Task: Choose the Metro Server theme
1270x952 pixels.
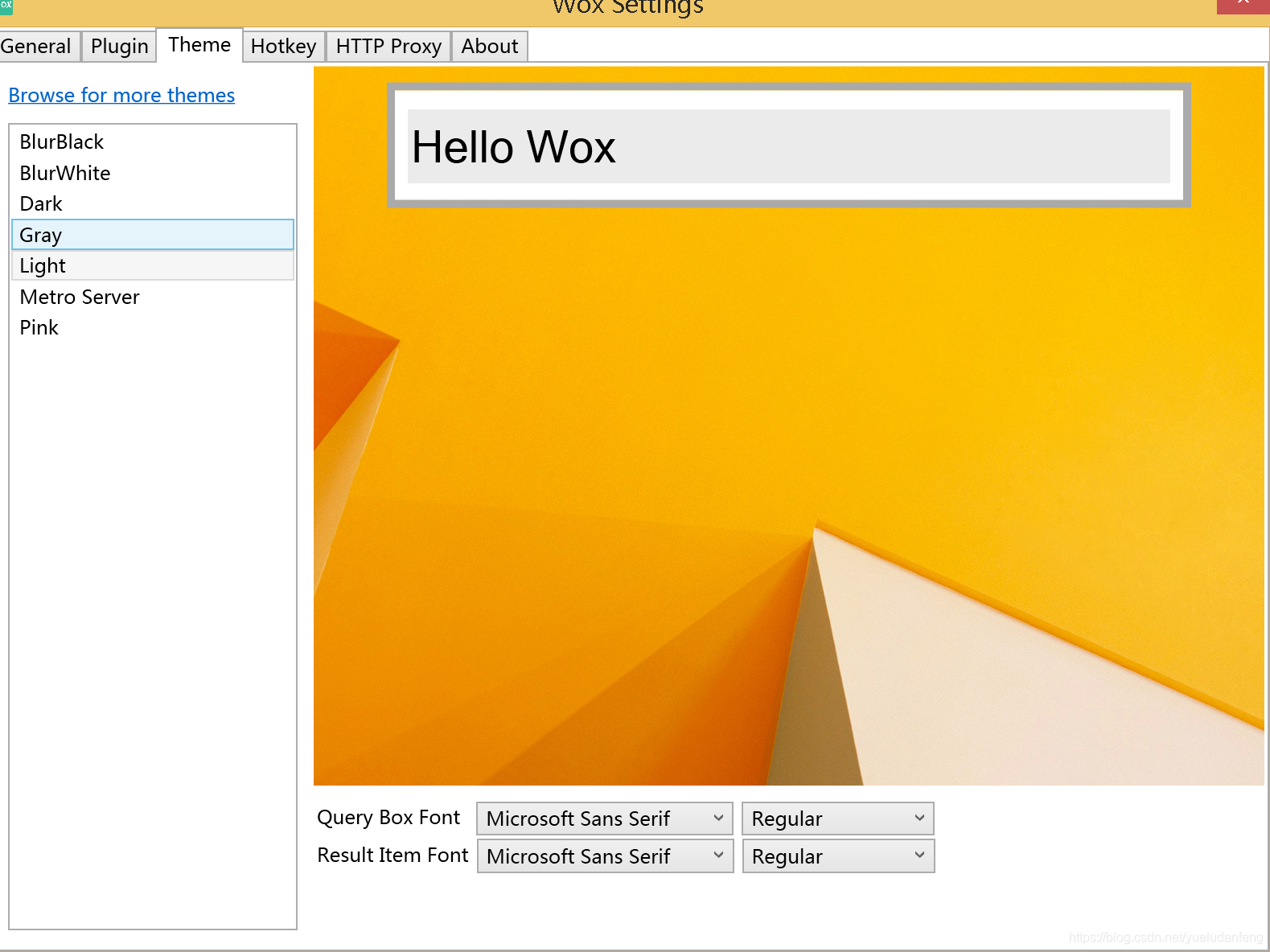Action: tap(153, 297)
